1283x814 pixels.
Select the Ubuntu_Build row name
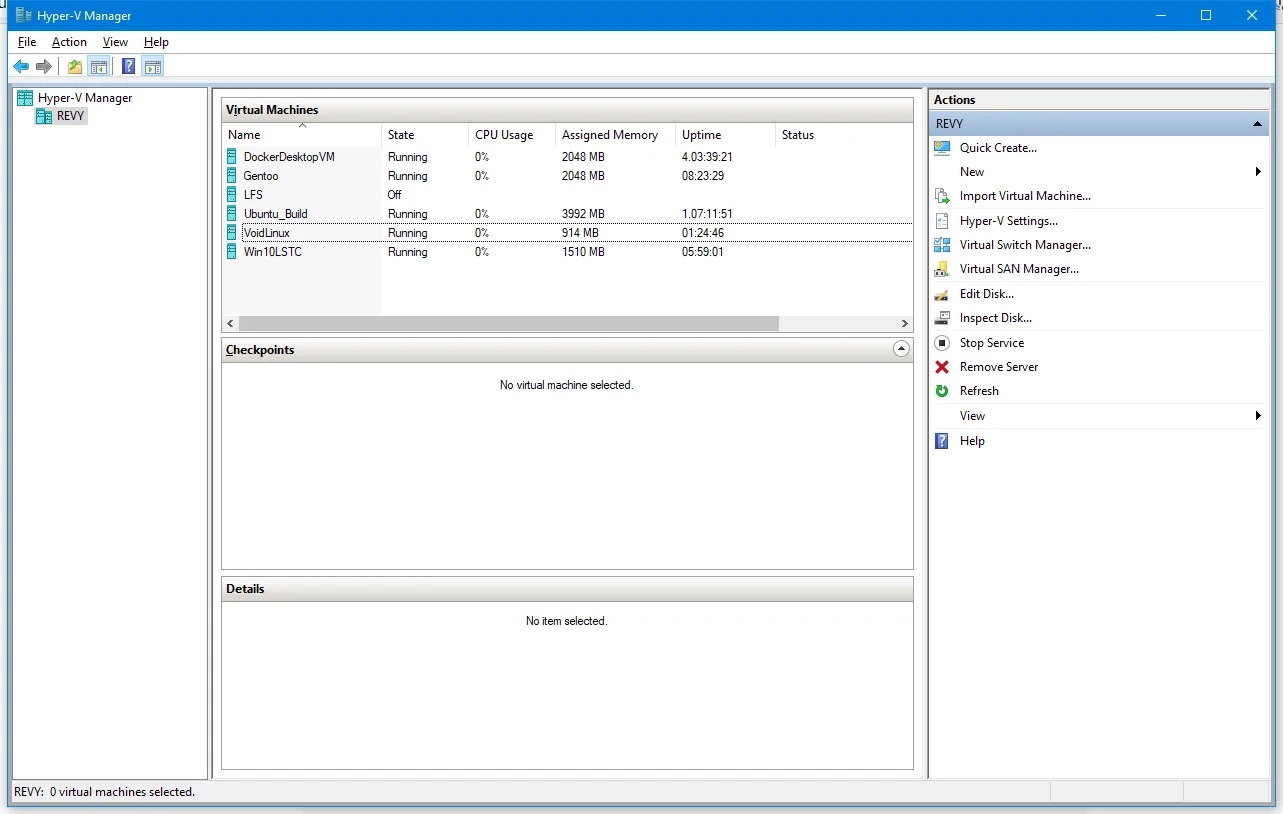[x=275, y=214]
